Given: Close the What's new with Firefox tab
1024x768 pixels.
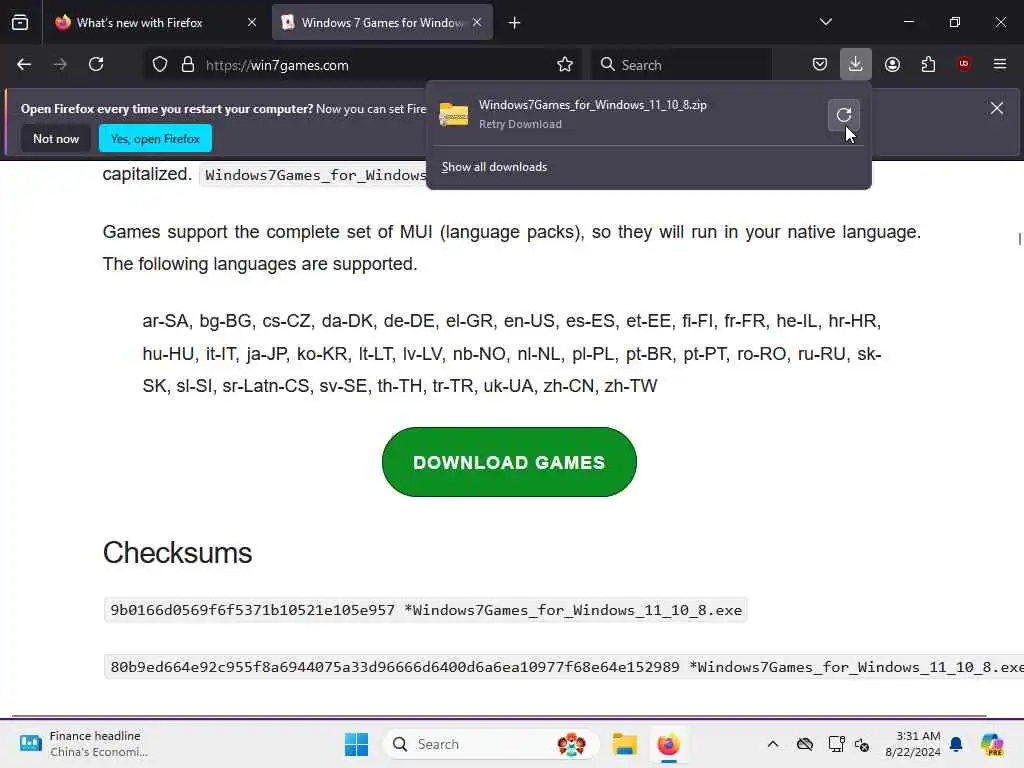Looking at the screenshot, I should [251, 22].
